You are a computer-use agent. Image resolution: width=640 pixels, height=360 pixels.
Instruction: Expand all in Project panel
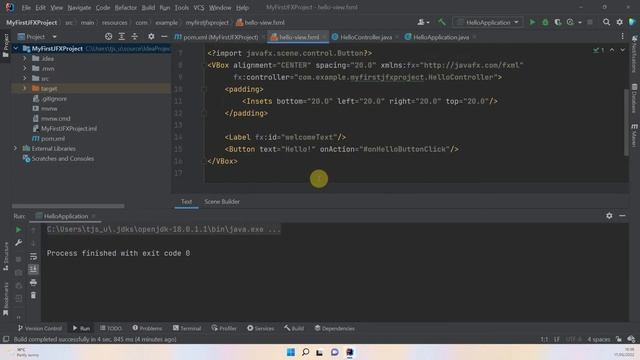click(122, 37)
